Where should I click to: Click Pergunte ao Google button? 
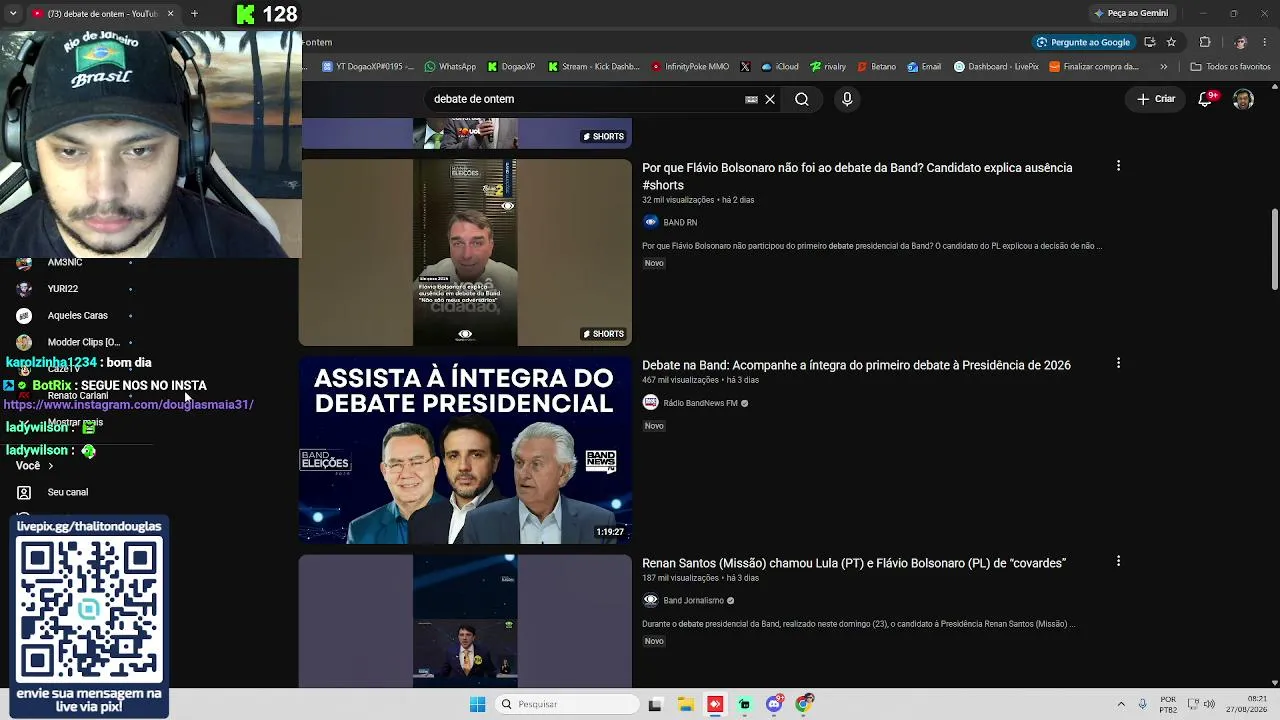click(x=1083, y=42)
